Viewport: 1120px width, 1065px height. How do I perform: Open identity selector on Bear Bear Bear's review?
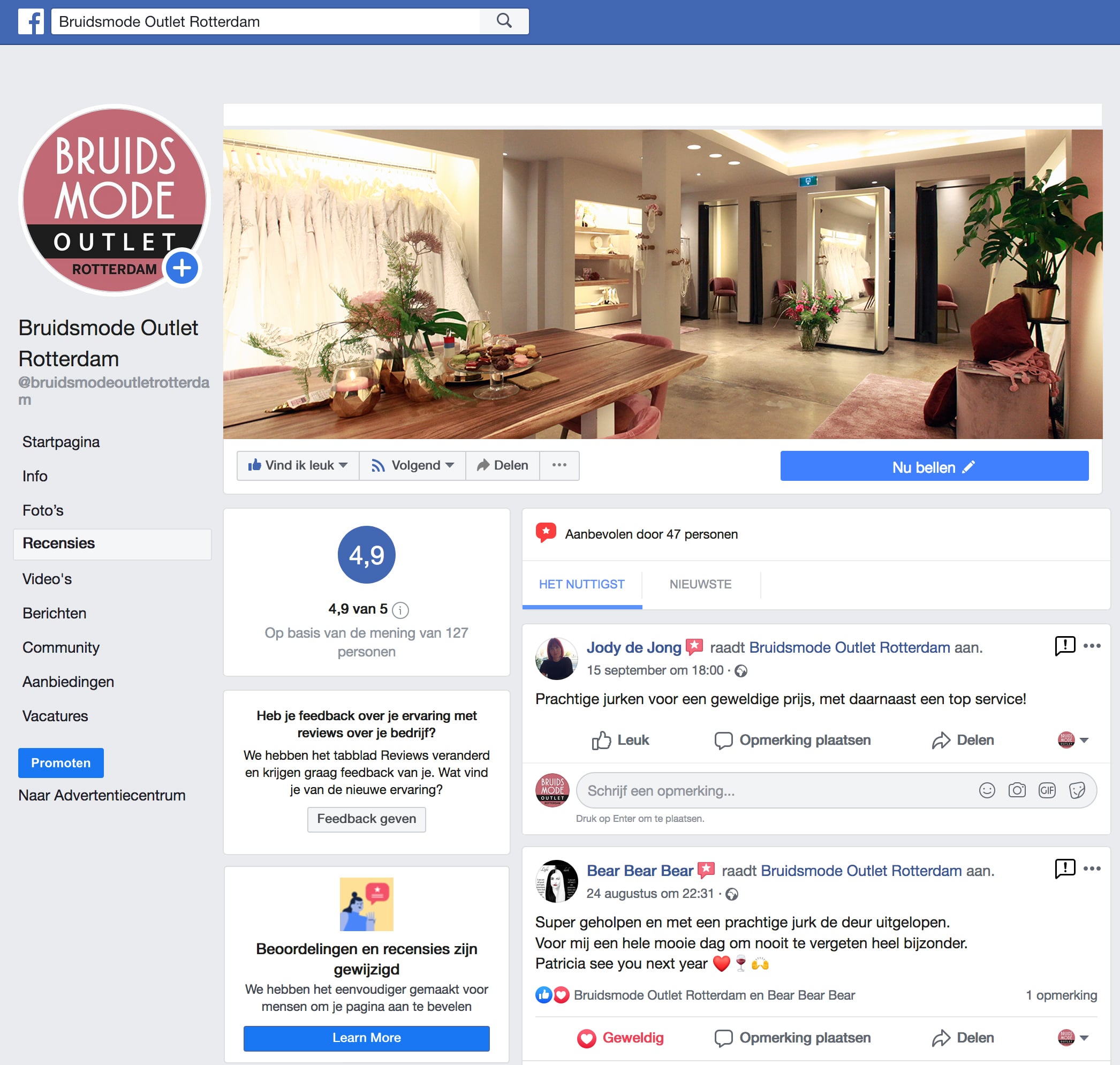[x=1073, y=1037]
